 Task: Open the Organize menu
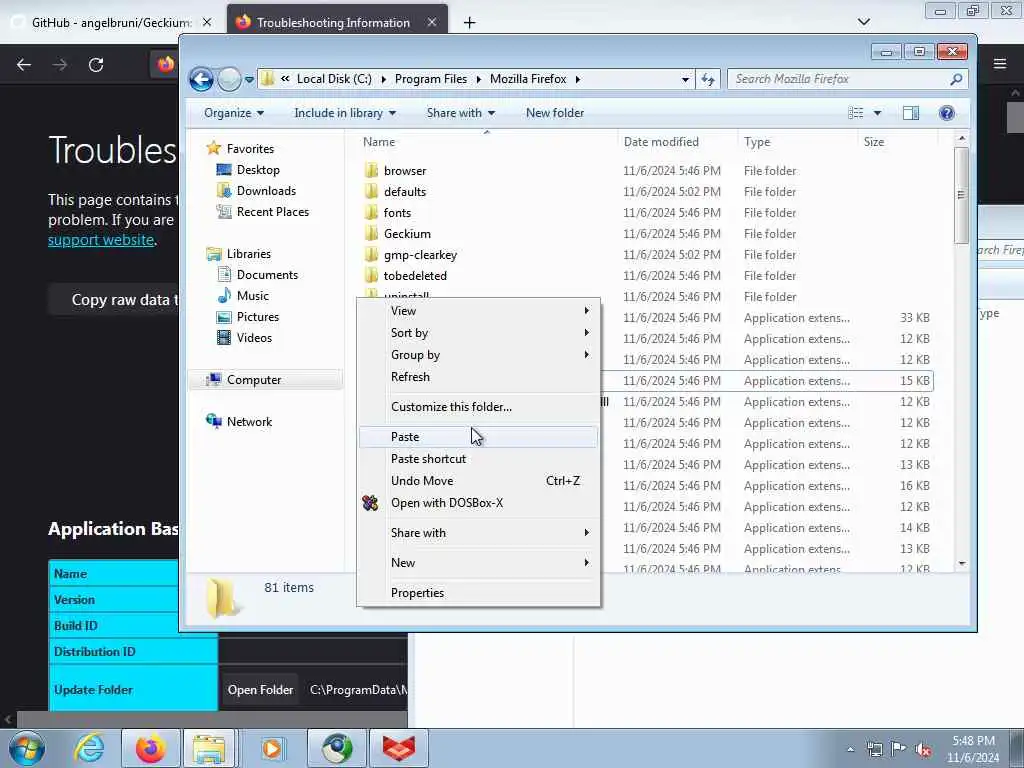click(x=234, y=113)
